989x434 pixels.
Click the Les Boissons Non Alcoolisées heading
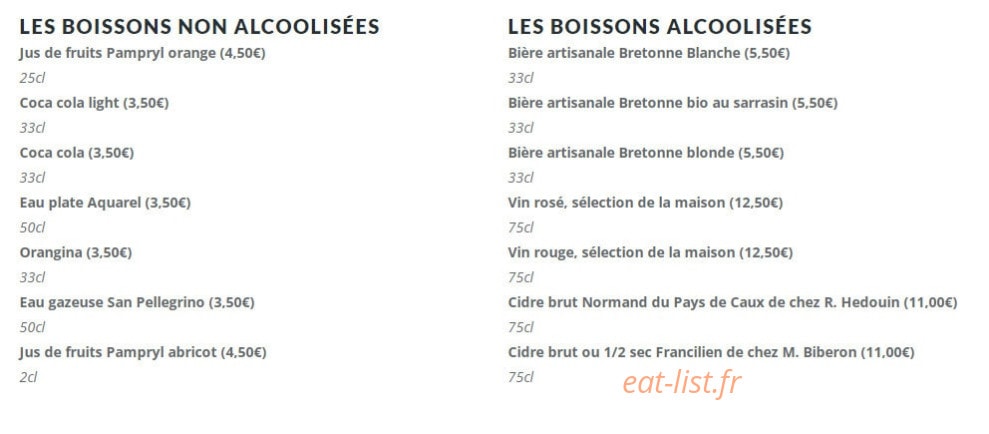199,26
